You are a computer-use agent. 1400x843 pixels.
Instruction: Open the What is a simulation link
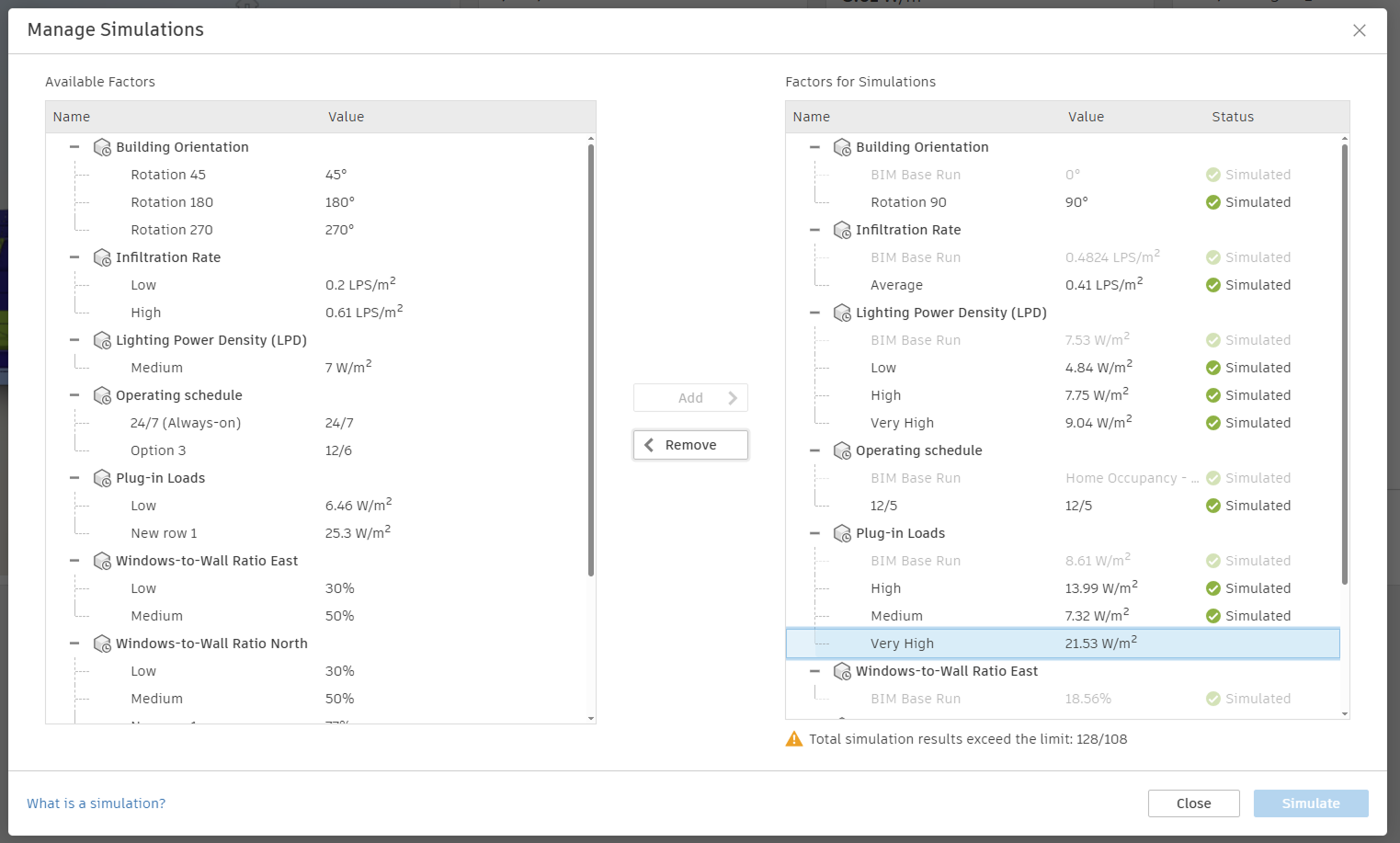pyautogui.click(x=97, y=803)
